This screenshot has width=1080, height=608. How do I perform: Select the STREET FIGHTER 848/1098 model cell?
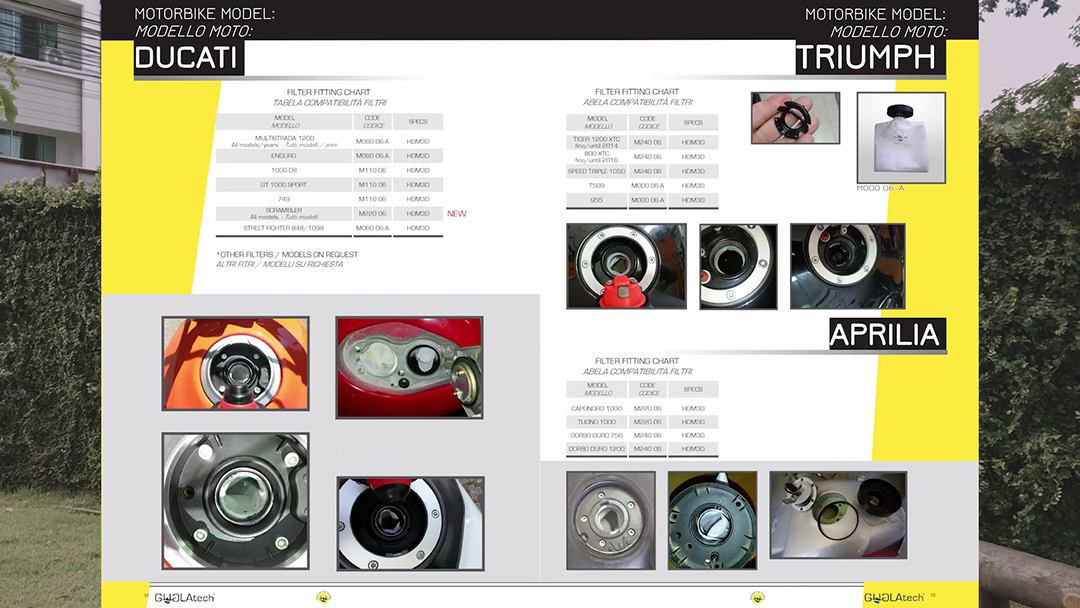[284, 228]
